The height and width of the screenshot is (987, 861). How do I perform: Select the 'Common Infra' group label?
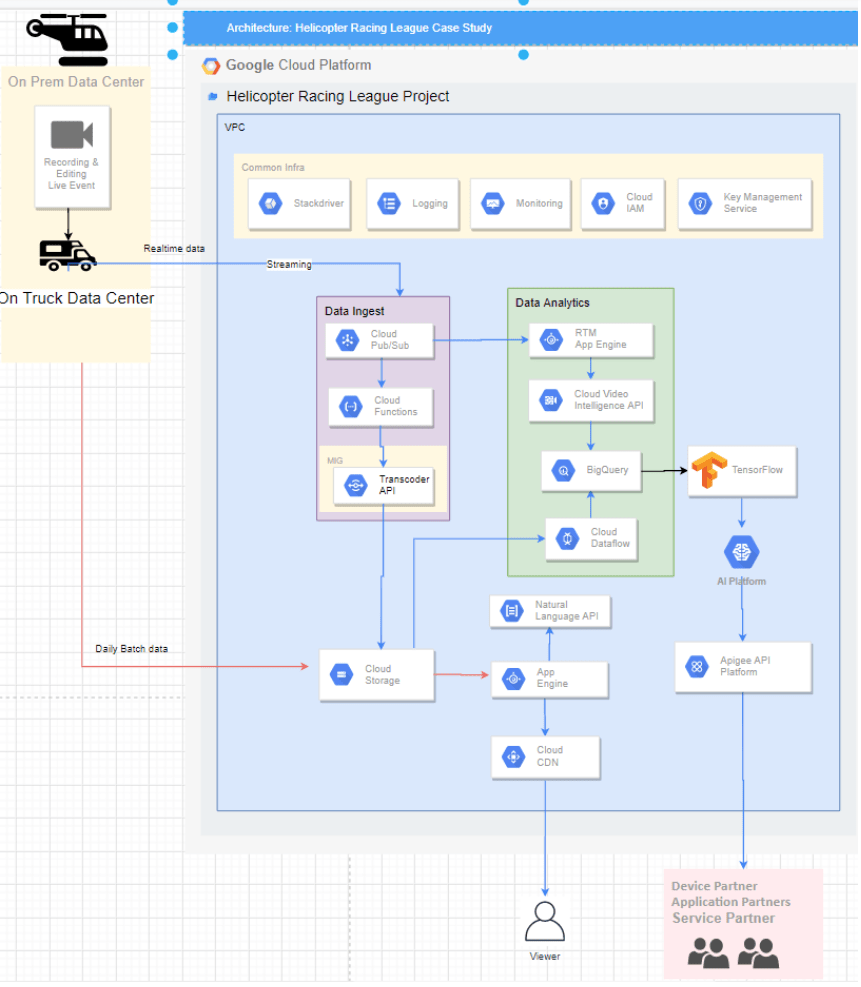[273, 167]
